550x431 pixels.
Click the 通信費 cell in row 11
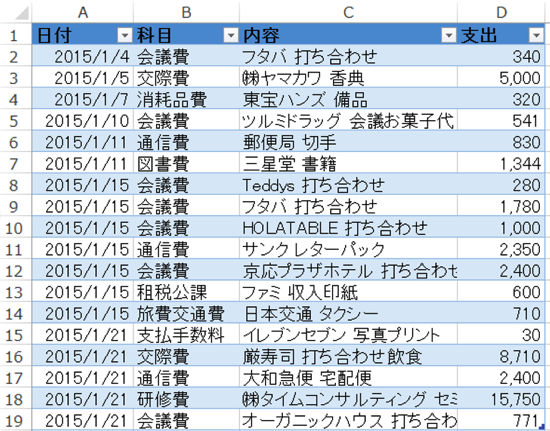pos(187,249)
